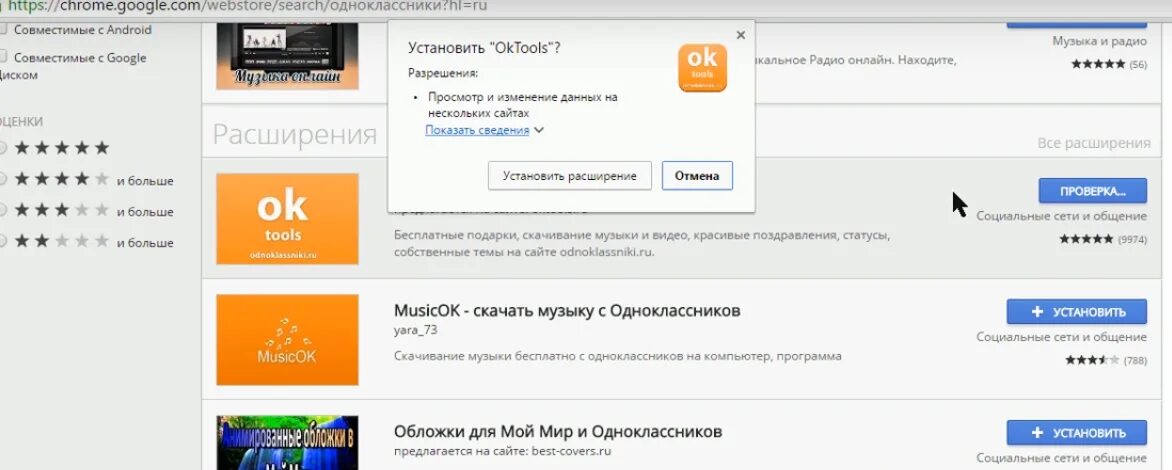
Task: Open MusicOK - скачать музыку title
Action: coord(567,310)
